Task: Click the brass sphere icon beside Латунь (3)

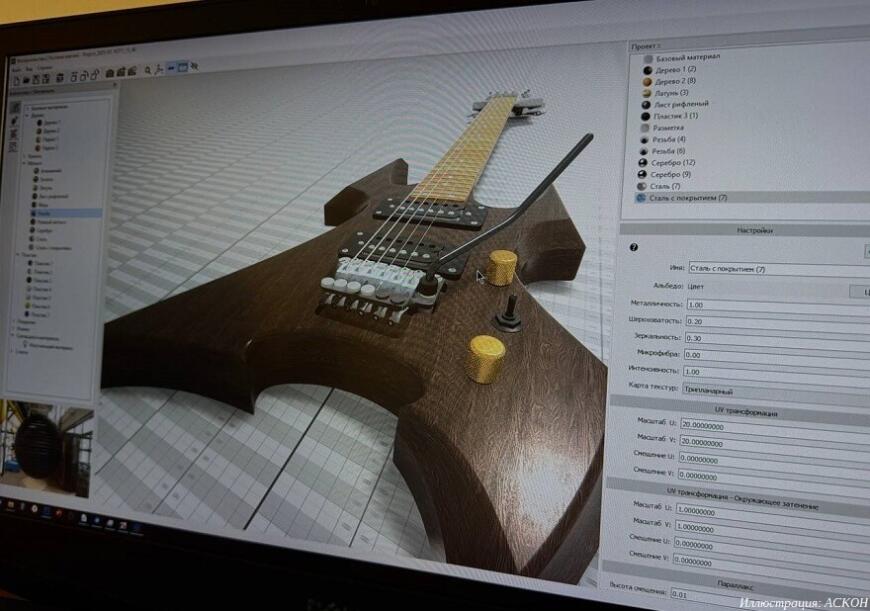Action: pos(646,93)
